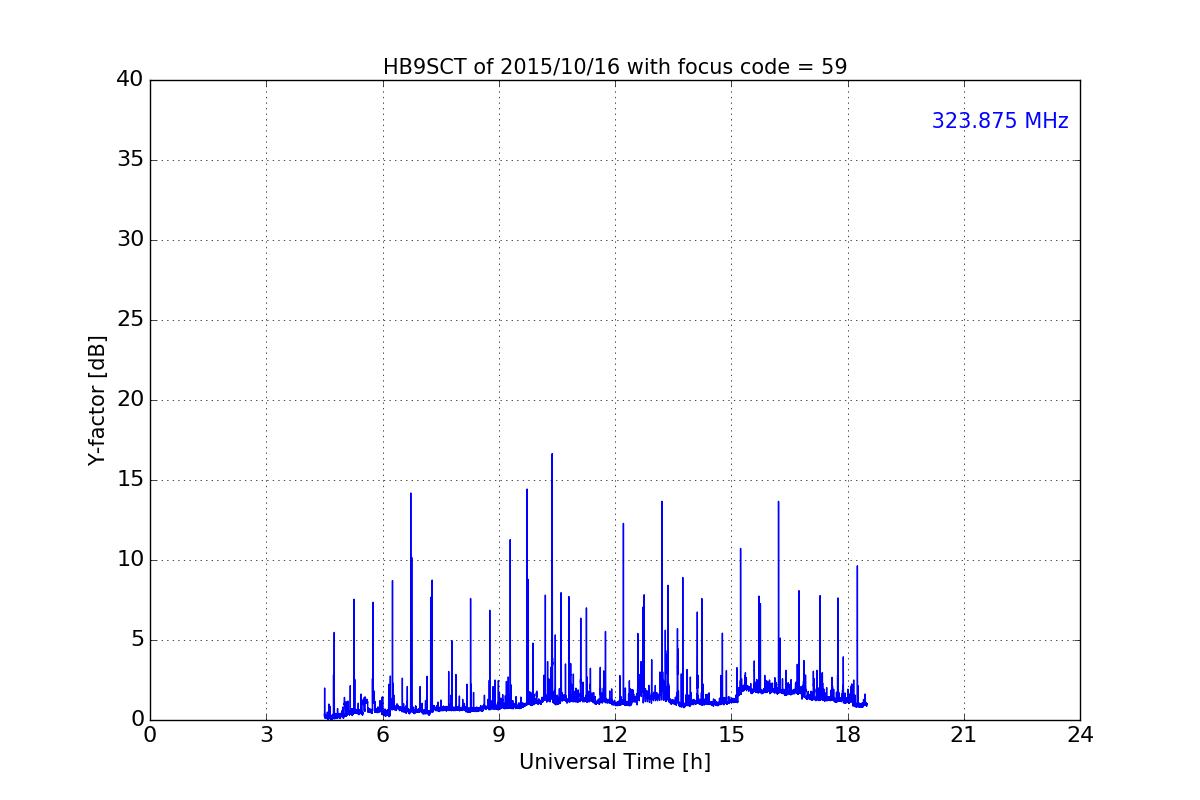Click y-axis tick label '30'
This screenshot has height=800, width=1200.
(x=130, y=240)
